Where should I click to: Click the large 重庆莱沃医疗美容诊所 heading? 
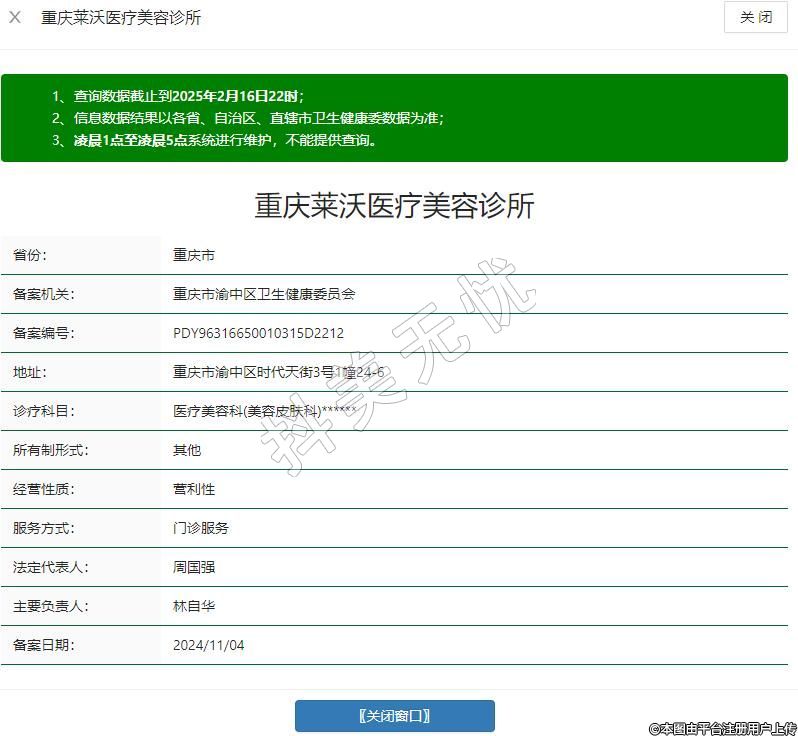pyautogui.click(x=395, y=206)
